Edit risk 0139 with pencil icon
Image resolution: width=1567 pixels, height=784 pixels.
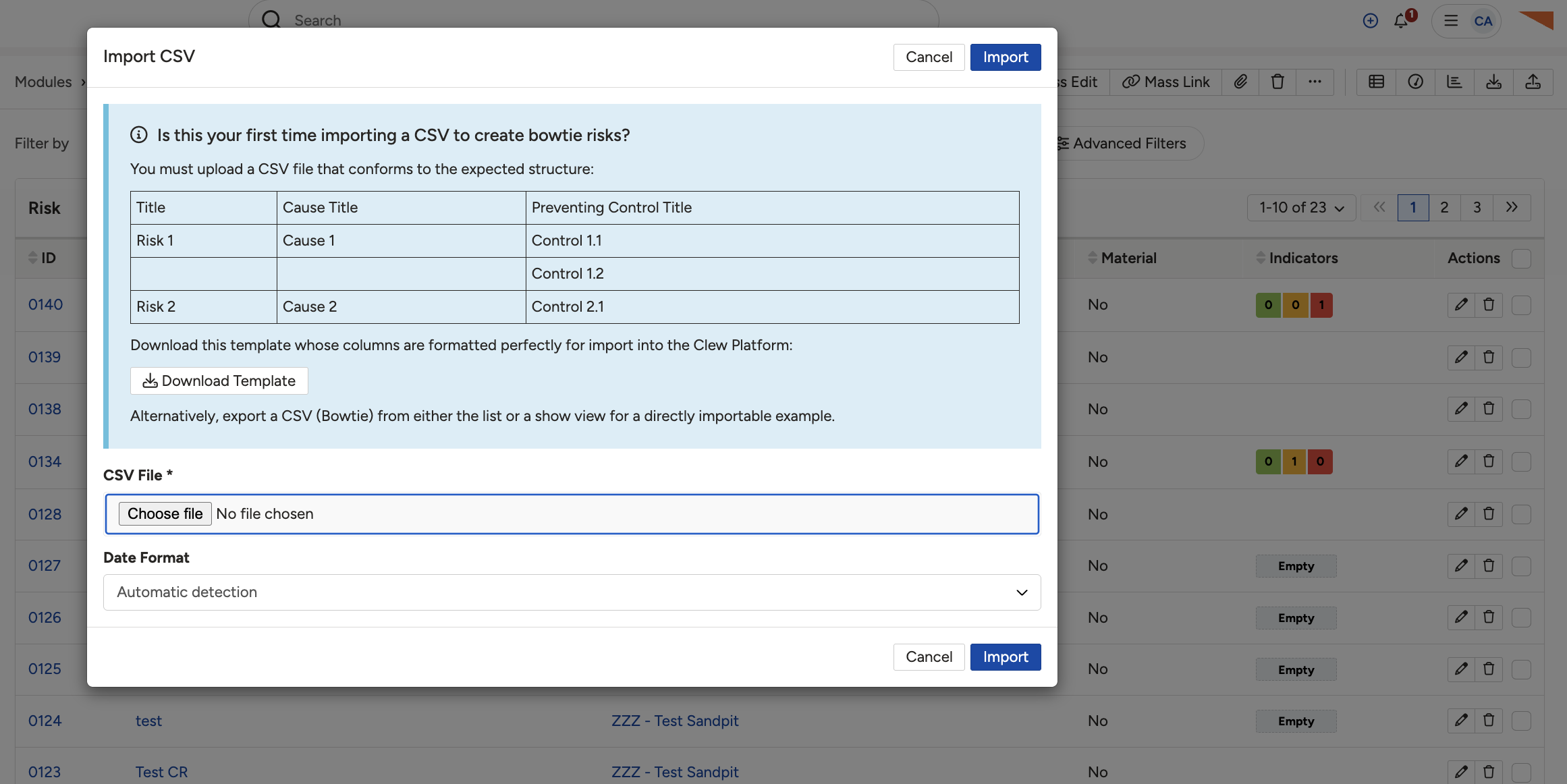coord(1461,358)
